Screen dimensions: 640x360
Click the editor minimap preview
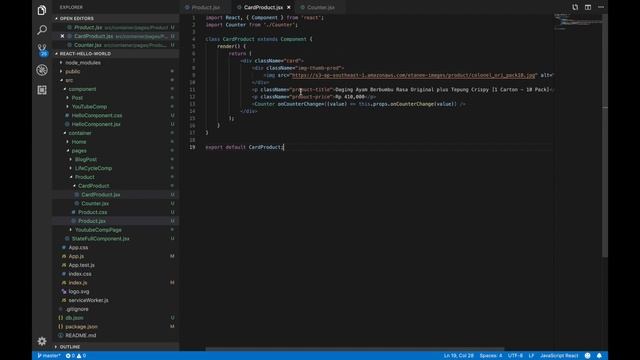[x=577, y=21]
